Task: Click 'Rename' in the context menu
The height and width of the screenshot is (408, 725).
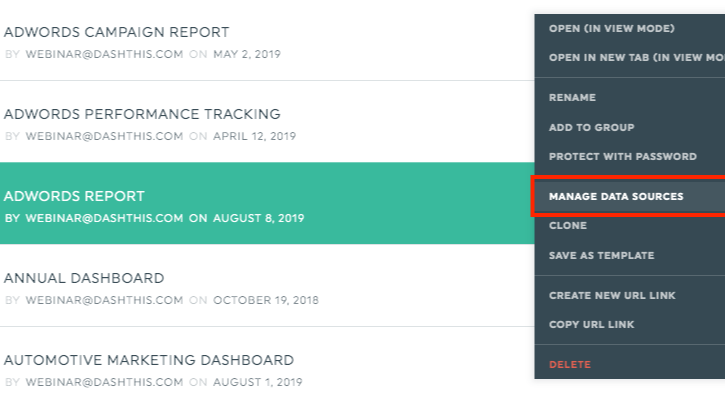Action: [572, 98]
